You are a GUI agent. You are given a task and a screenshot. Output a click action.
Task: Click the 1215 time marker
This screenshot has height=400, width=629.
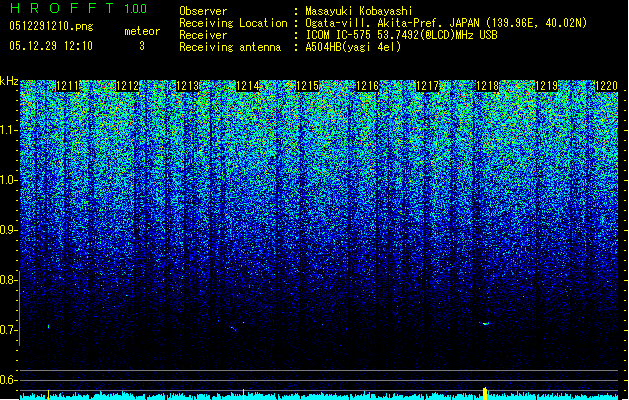click(x=307, y=86)
